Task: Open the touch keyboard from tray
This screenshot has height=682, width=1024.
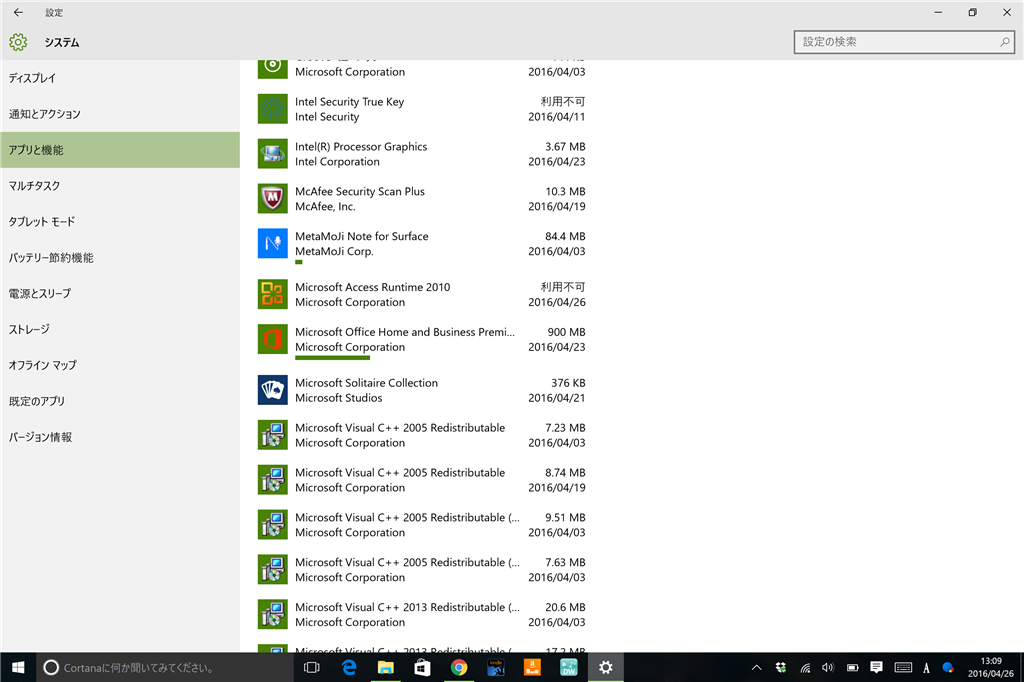Action: (x=903, y=668)
